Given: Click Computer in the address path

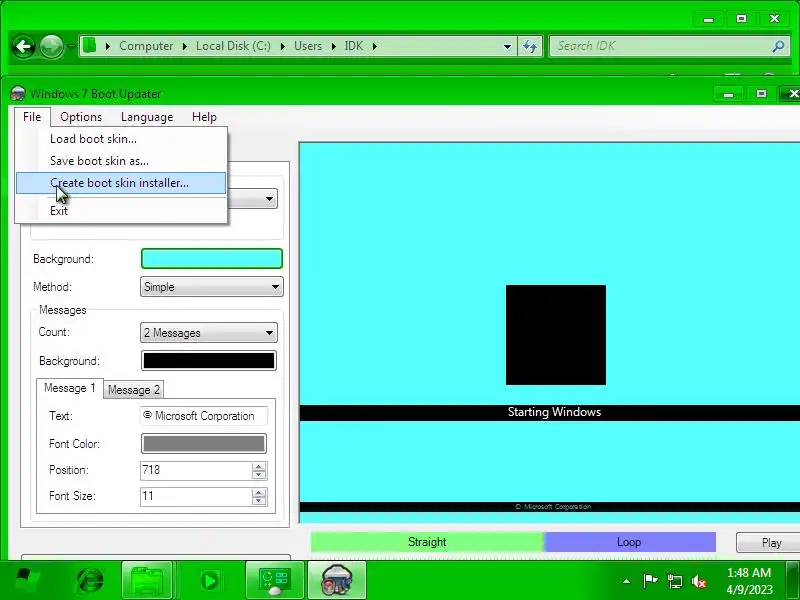Looking at the screenshot, I should point(146,46).
